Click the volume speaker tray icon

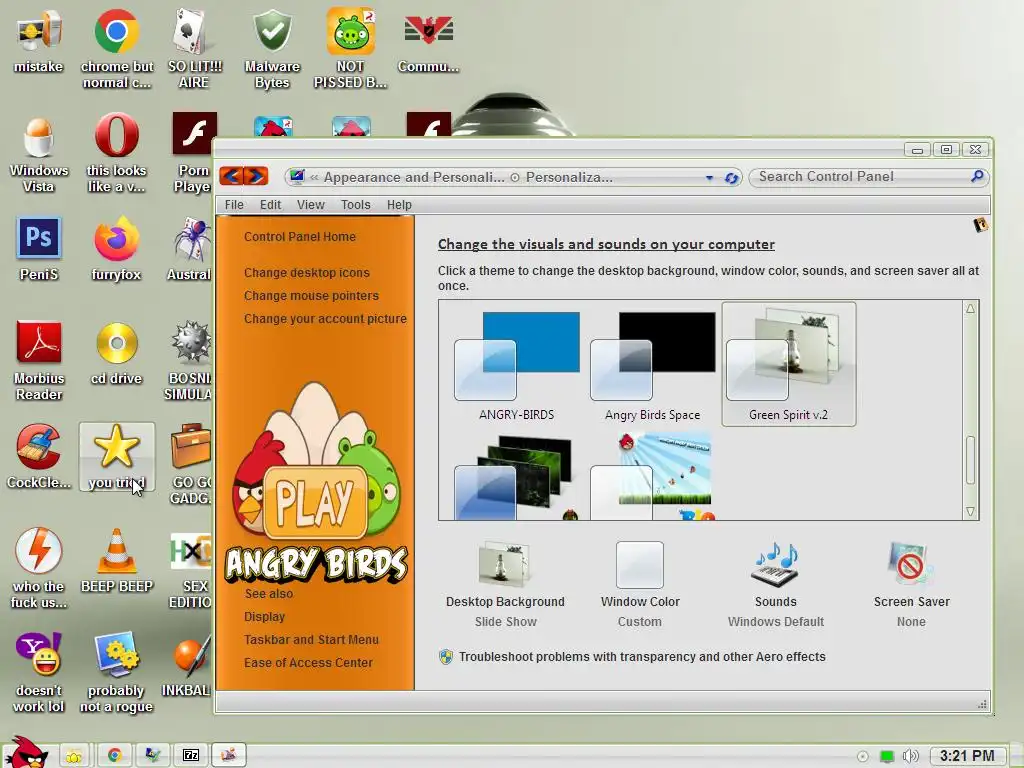click(x=910, y=756)
